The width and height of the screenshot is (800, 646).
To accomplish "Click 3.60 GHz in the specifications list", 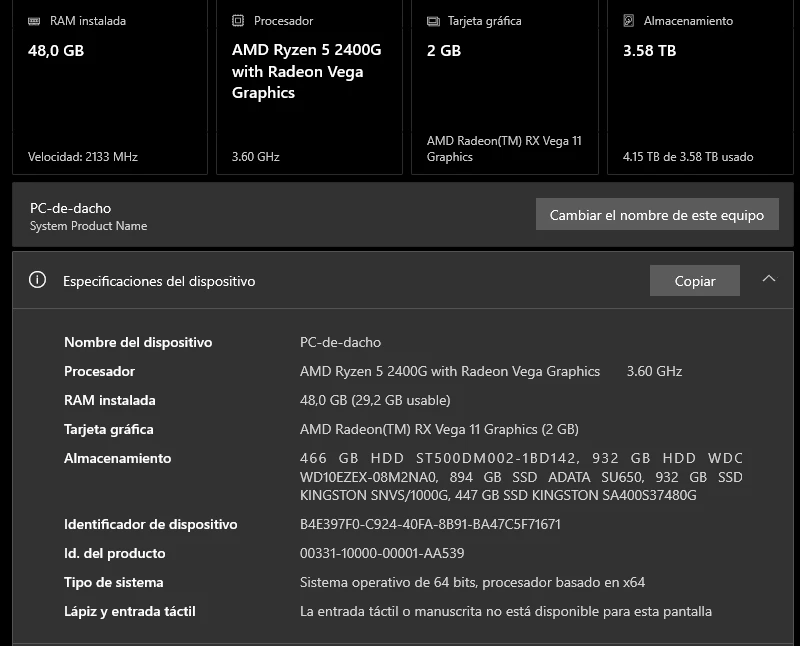I will pyautogui.click(x=654, y=371).
